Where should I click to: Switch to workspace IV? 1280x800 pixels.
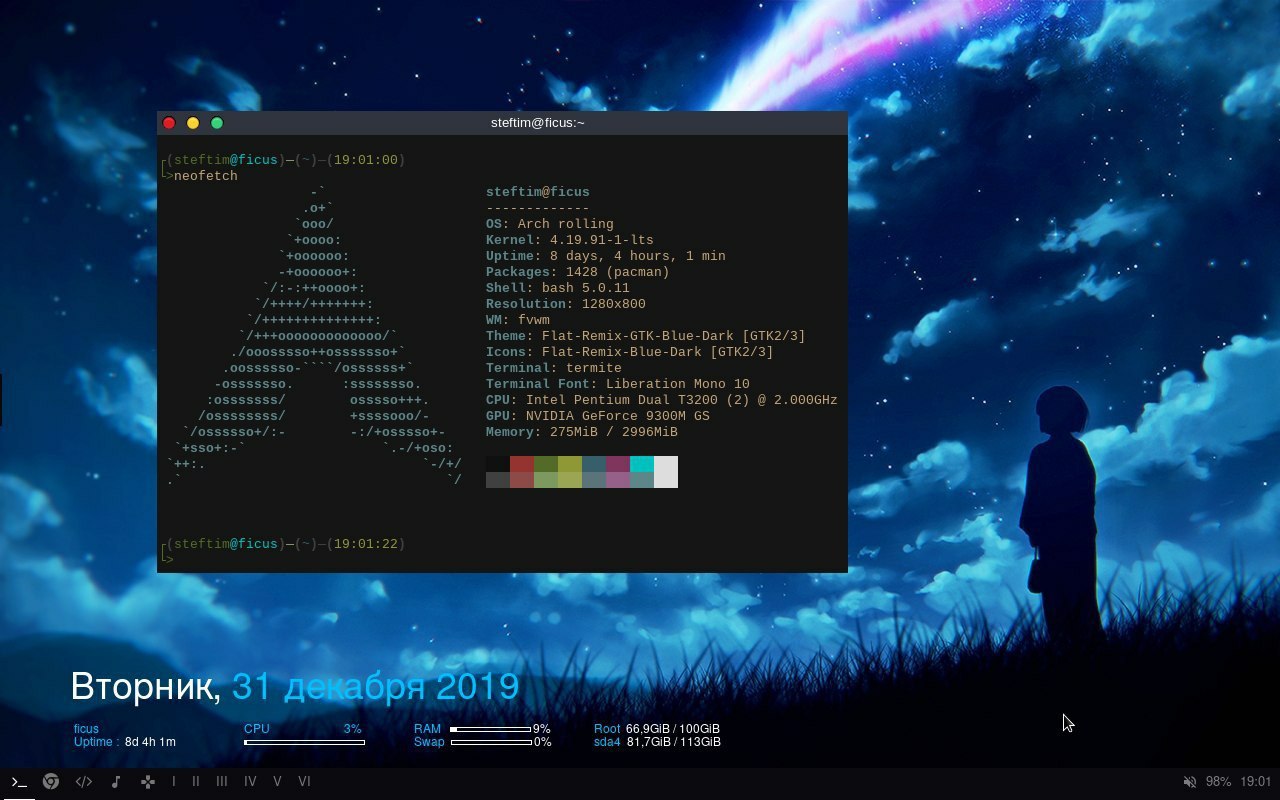coord(250,782)
